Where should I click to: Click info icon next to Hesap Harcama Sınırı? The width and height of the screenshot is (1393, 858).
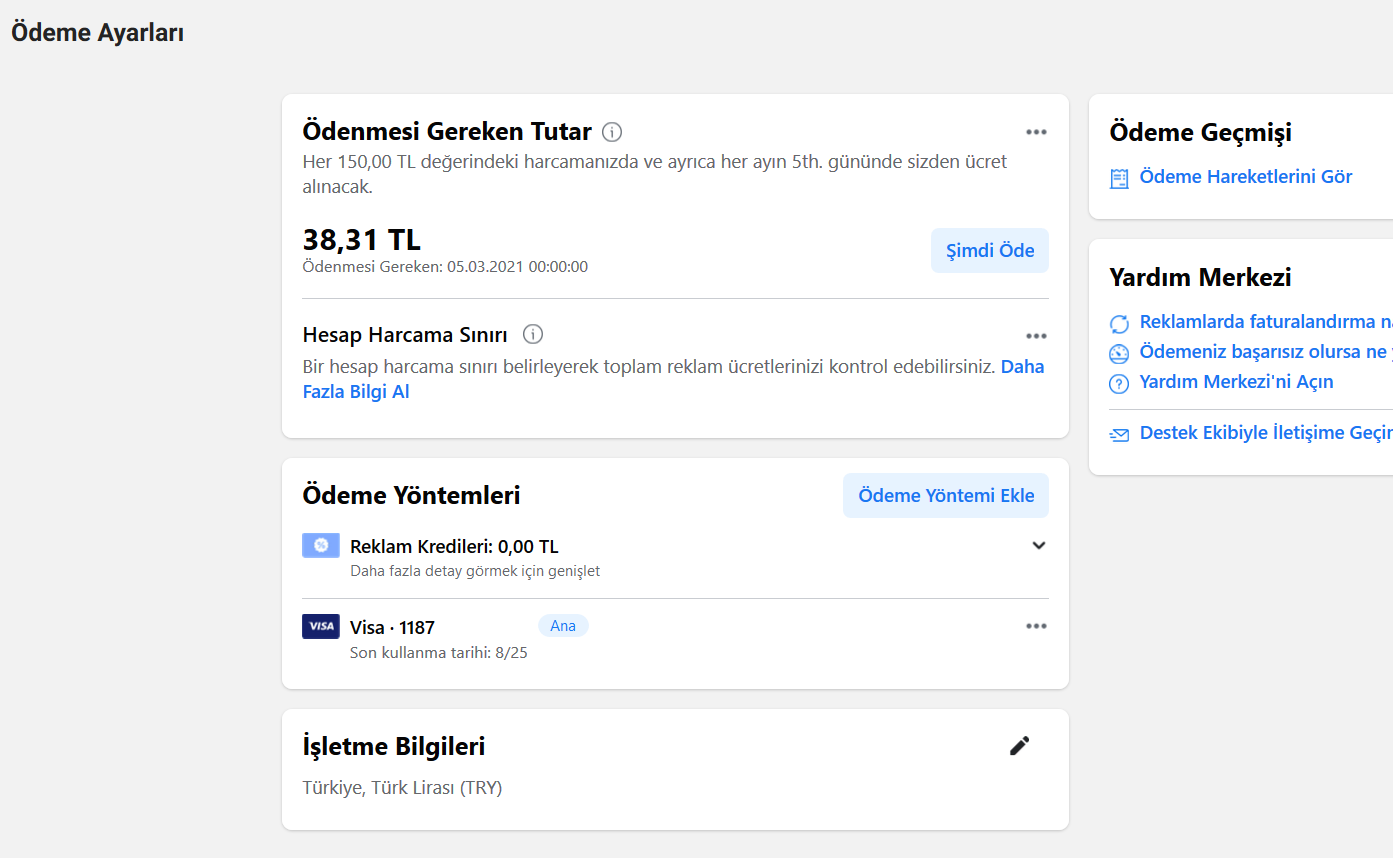pos(533,334)
